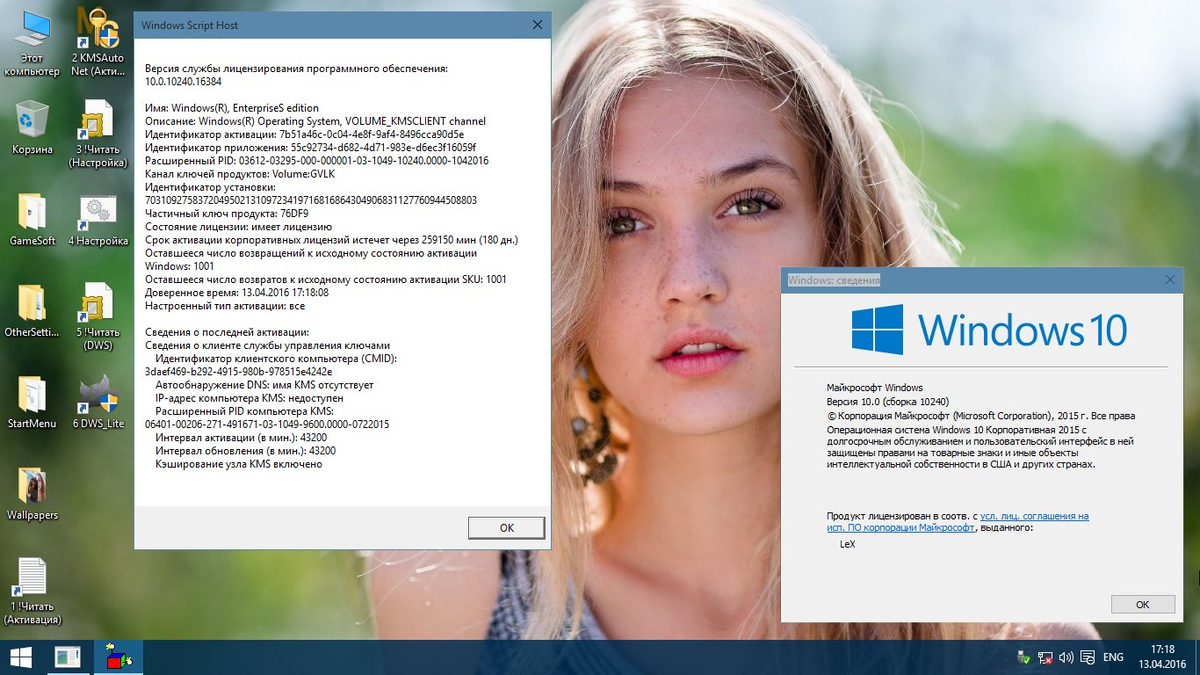This screenshot has height=675, width=1200.
Task: Select the GameSoft folder on desktop
Action: coord(32,219)
